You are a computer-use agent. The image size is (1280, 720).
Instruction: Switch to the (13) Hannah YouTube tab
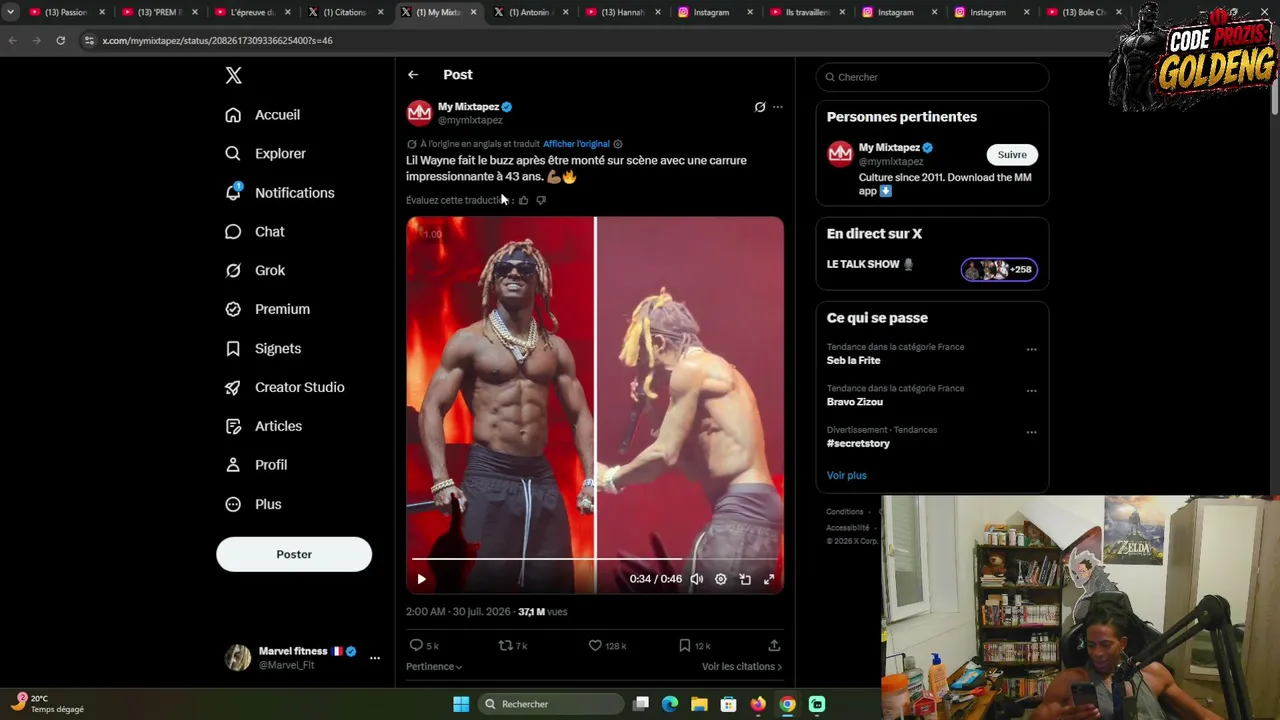(622, 12)
